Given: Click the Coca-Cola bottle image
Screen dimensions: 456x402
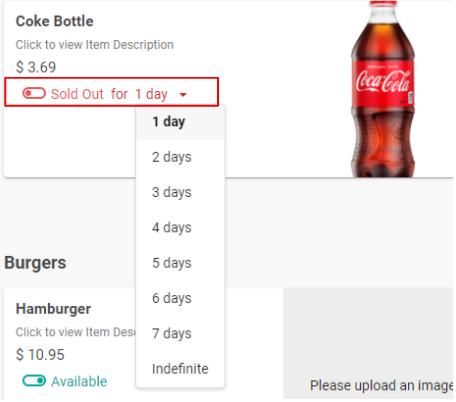Looking at the screenshot, I should tap(383, 89).
